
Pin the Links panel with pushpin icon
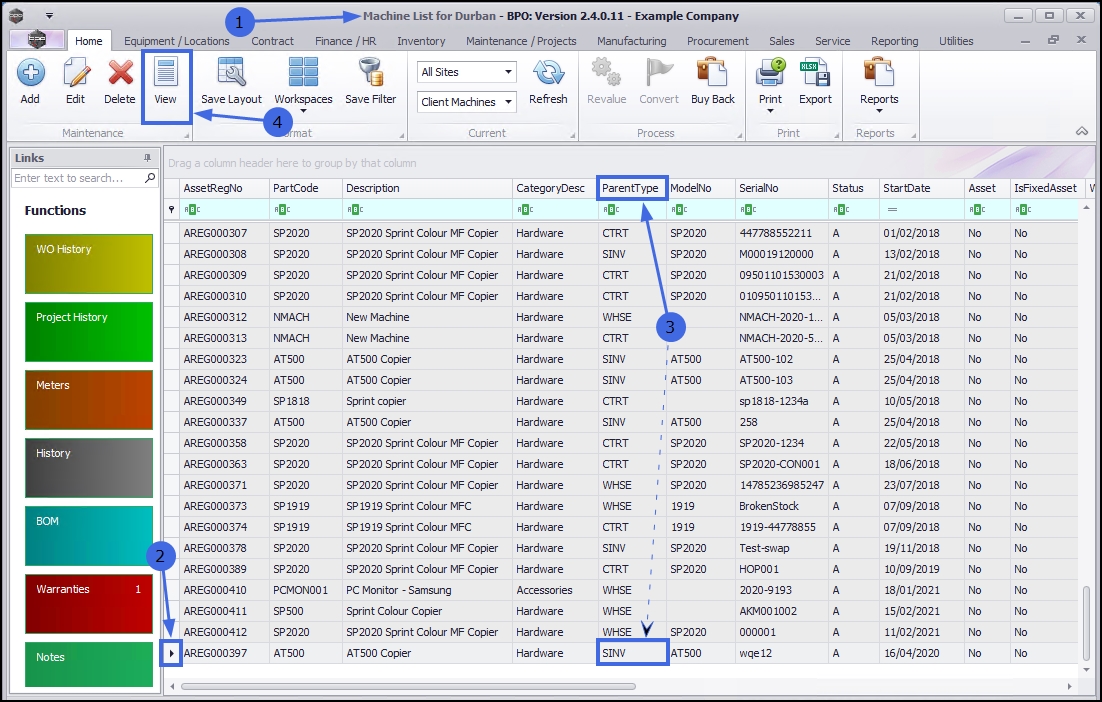148,158
